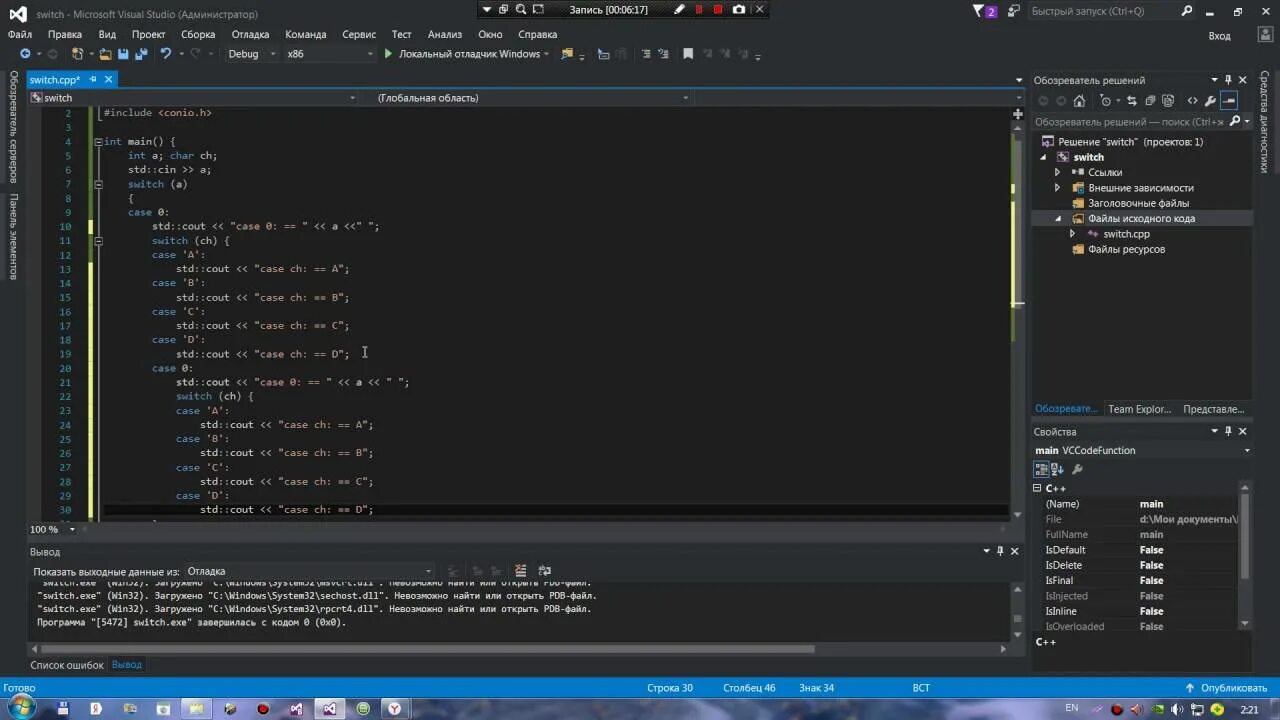Open the Отладка menu

(x=250, y=34)
